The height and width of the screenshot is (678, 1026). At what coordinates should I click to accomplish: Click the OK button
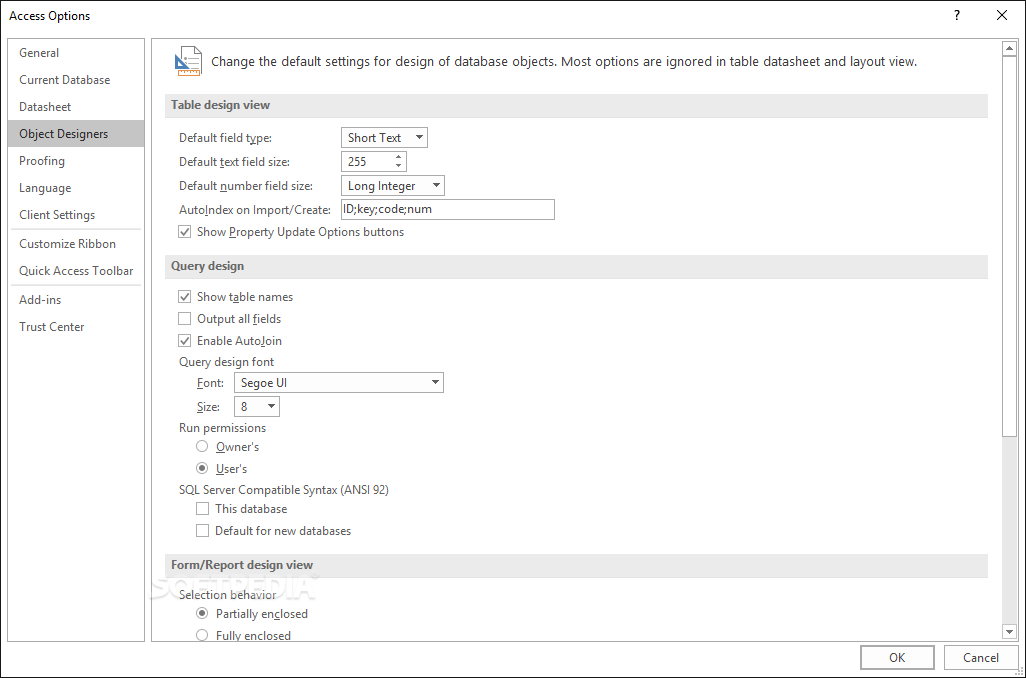tap(897, 658)
